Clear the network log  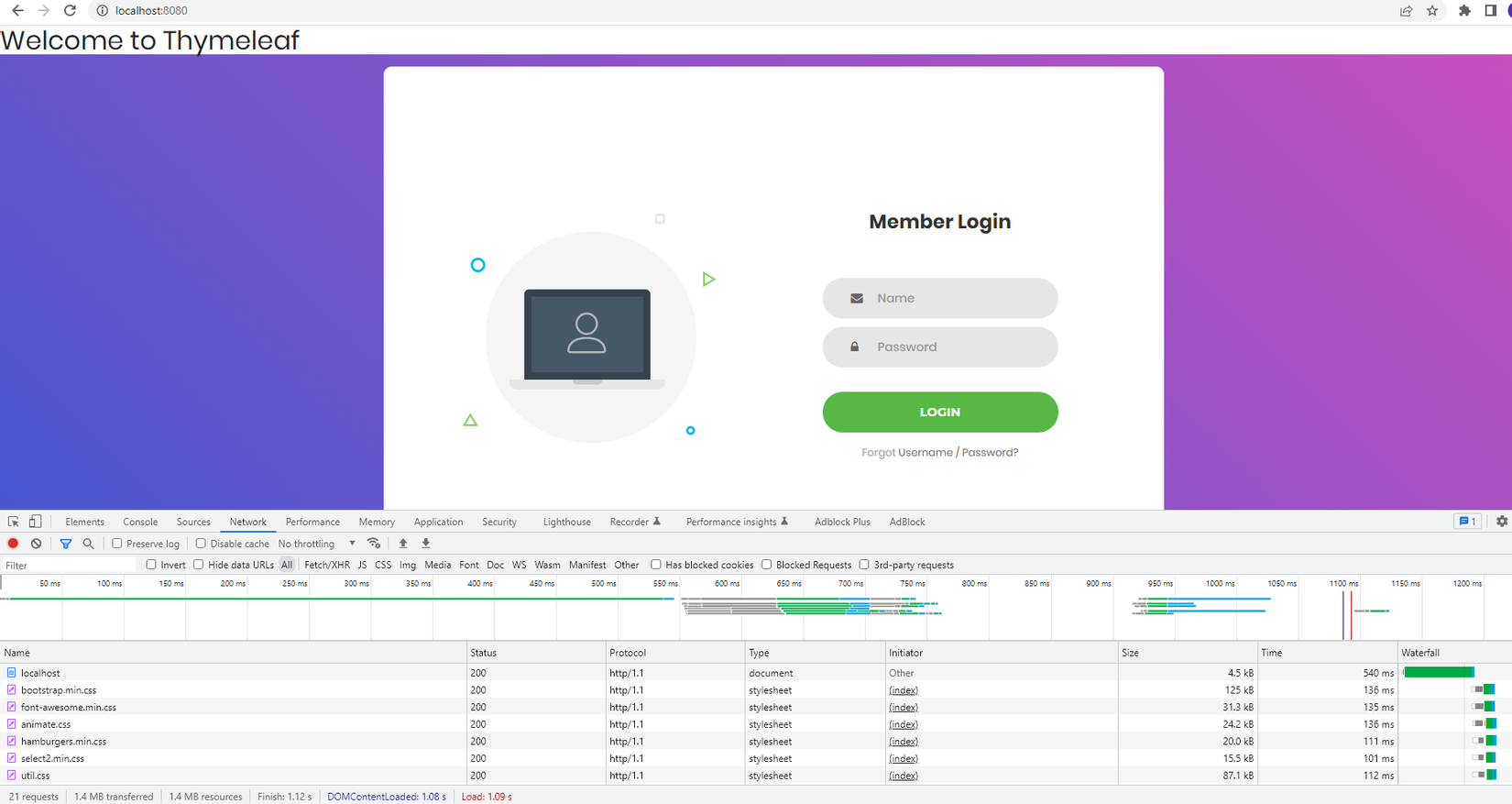pos(36,544)
